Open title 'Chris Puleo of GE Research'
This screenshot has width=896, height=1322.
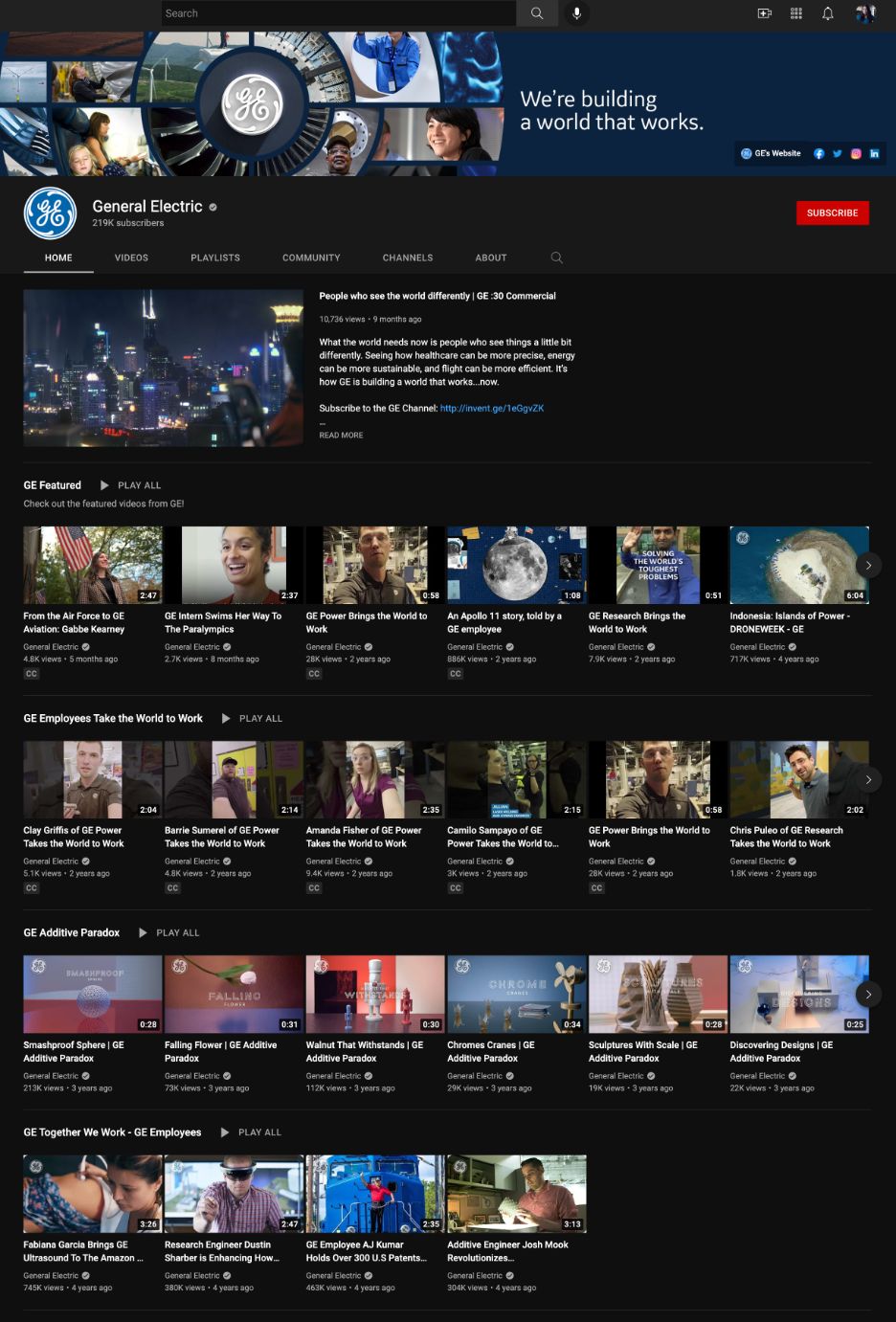tap(787, 837)
